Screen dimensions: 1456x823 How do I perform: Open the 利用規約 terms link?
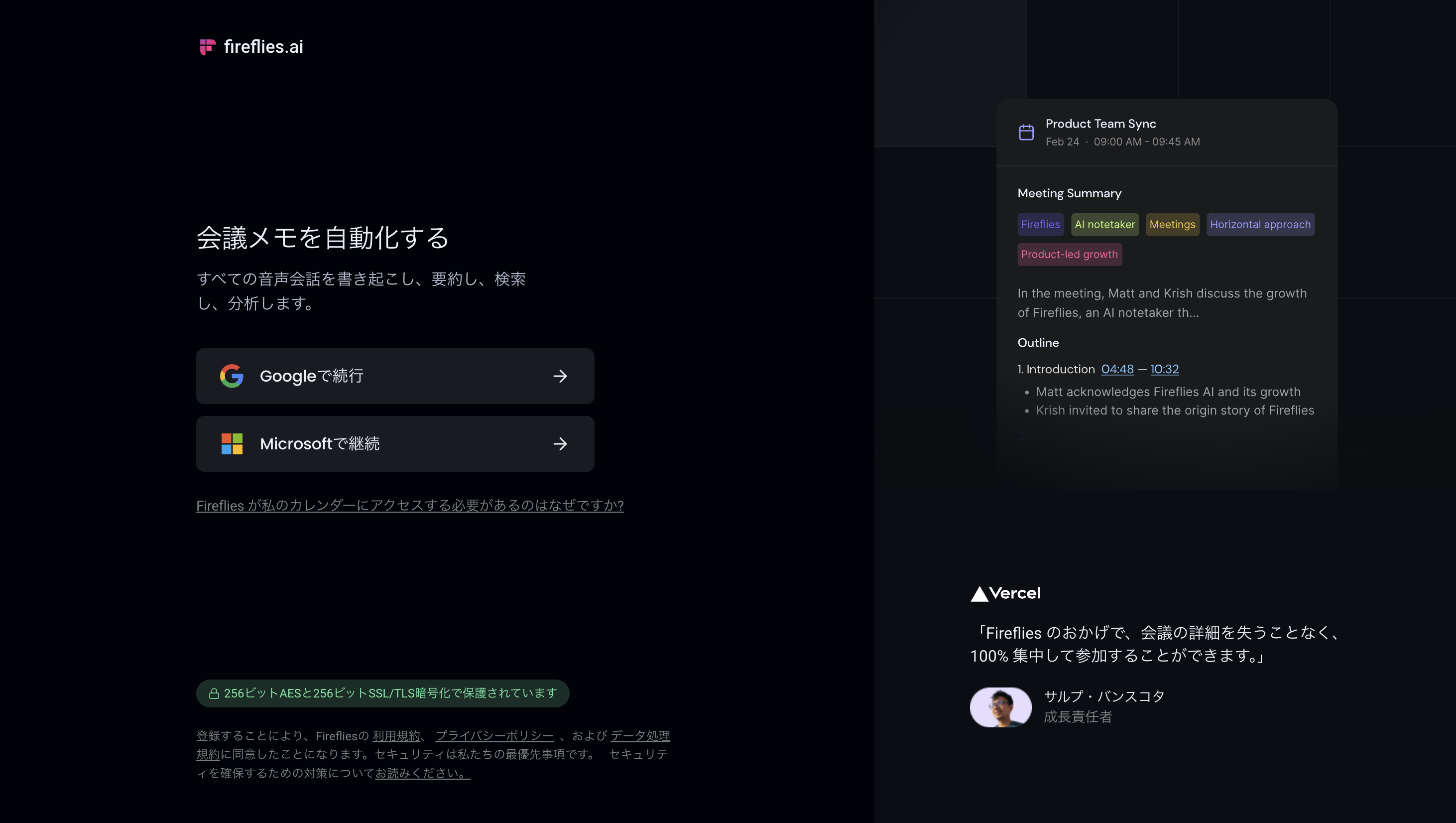[x=396, y=735]
